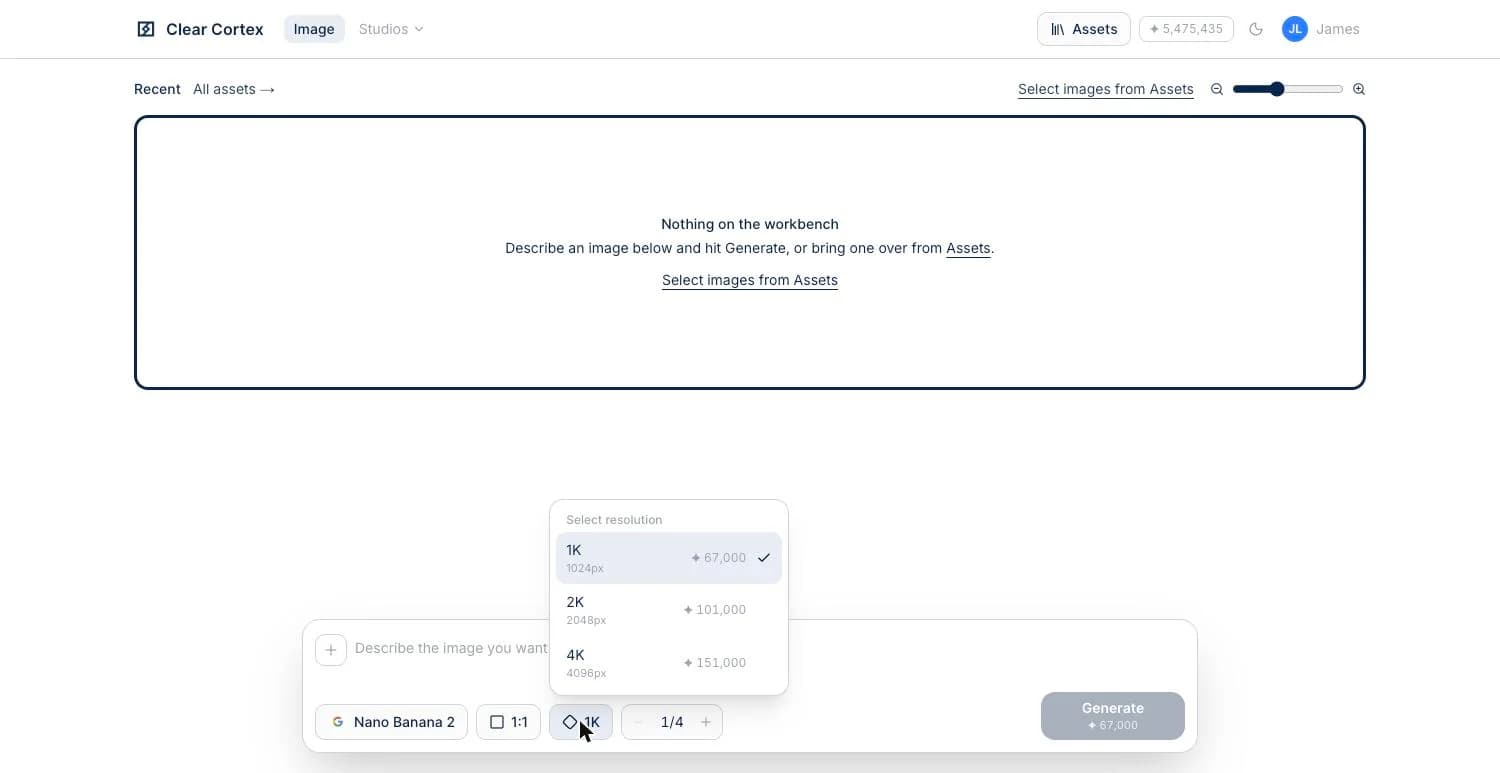Click the zoom in magnifier icon
This screenshot has width=1500, height=773.
(1359, 89)
